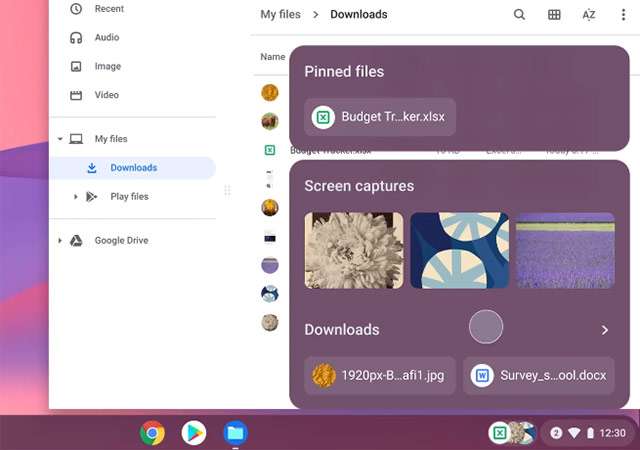This screenshot has height=450, width=640.
Task: Select Recent in the sidebar
Action: tap(108, 9)
